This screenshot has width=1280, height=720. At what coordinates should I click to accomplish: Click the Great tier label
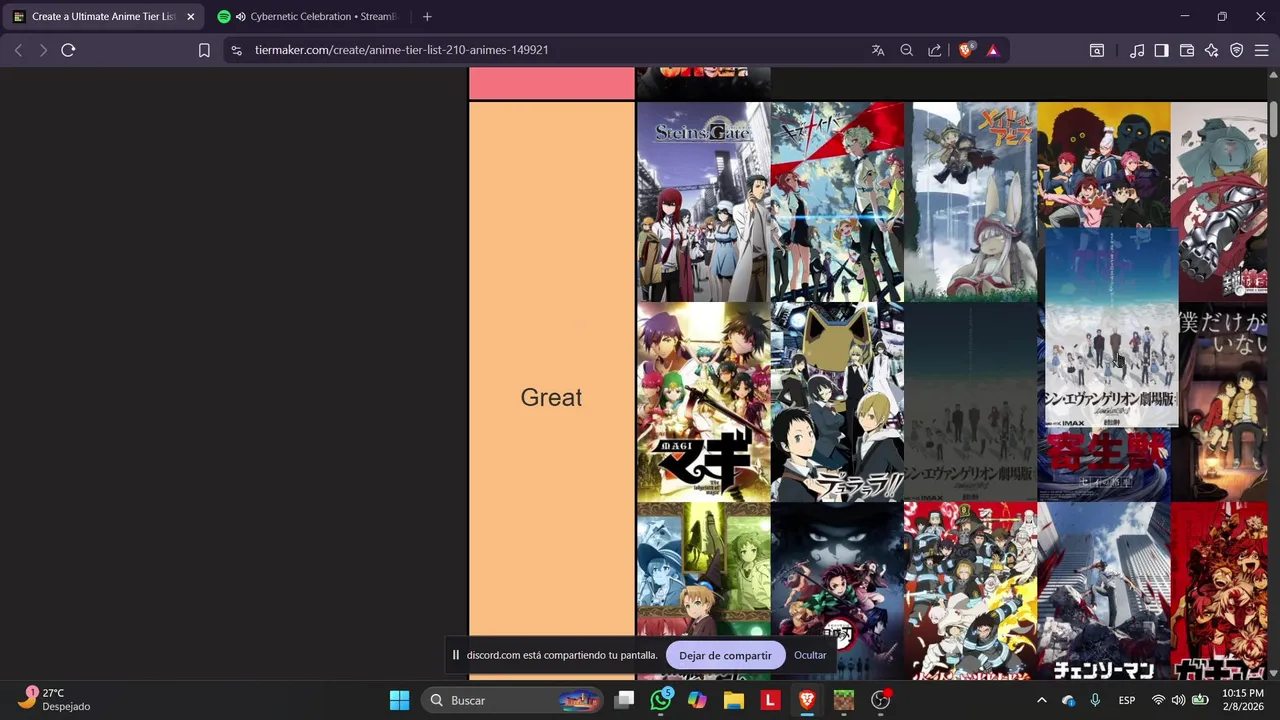[x=551, y=397]
